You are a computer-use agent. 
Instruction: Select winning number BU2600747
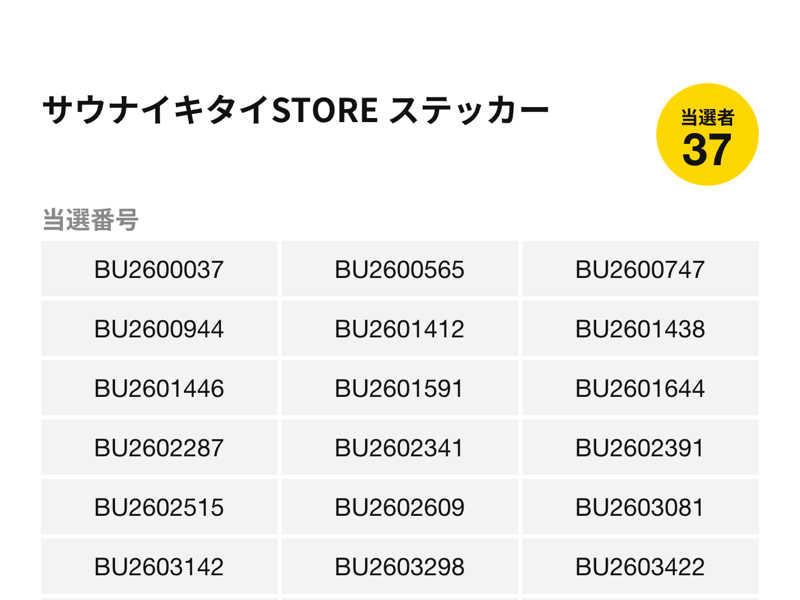pos(640,270)
